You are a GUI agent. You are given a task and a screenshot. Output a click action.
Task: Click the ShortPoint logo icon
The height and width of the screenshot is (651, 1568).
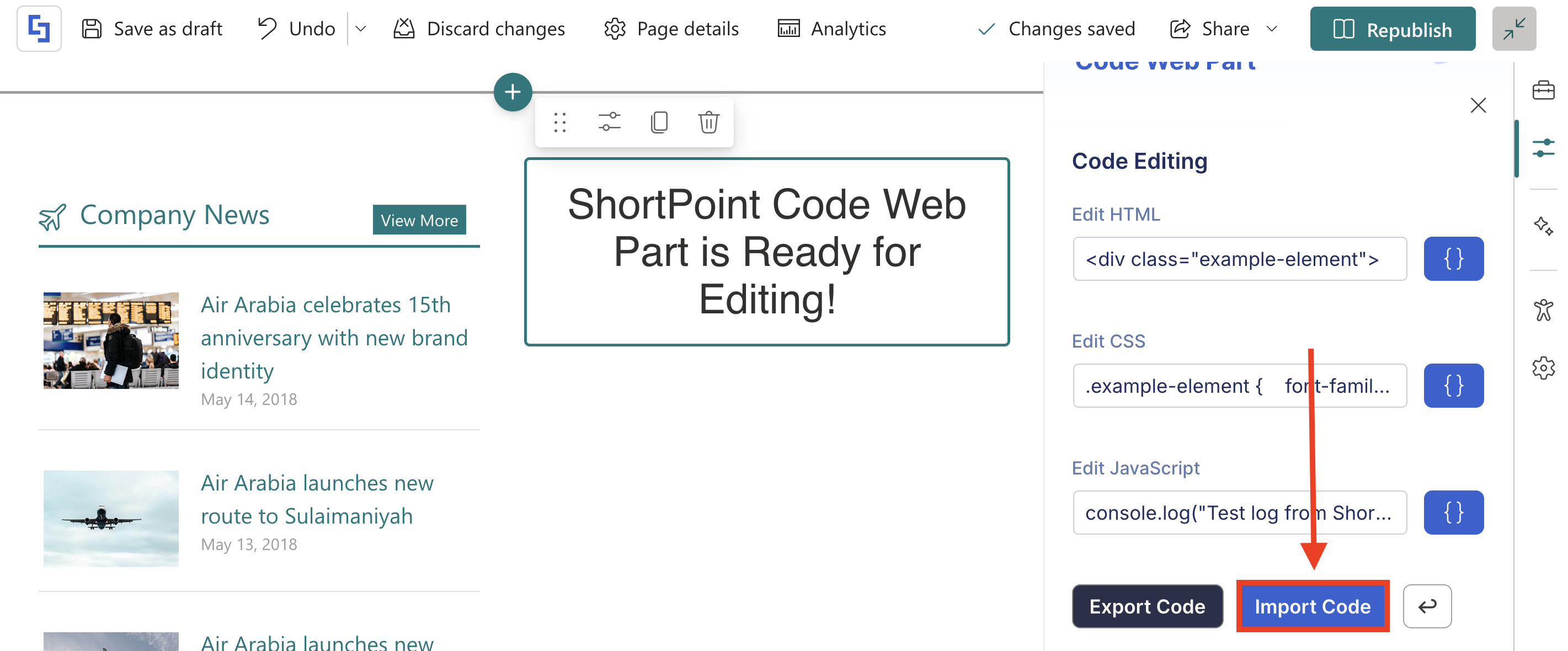(39, 29)
